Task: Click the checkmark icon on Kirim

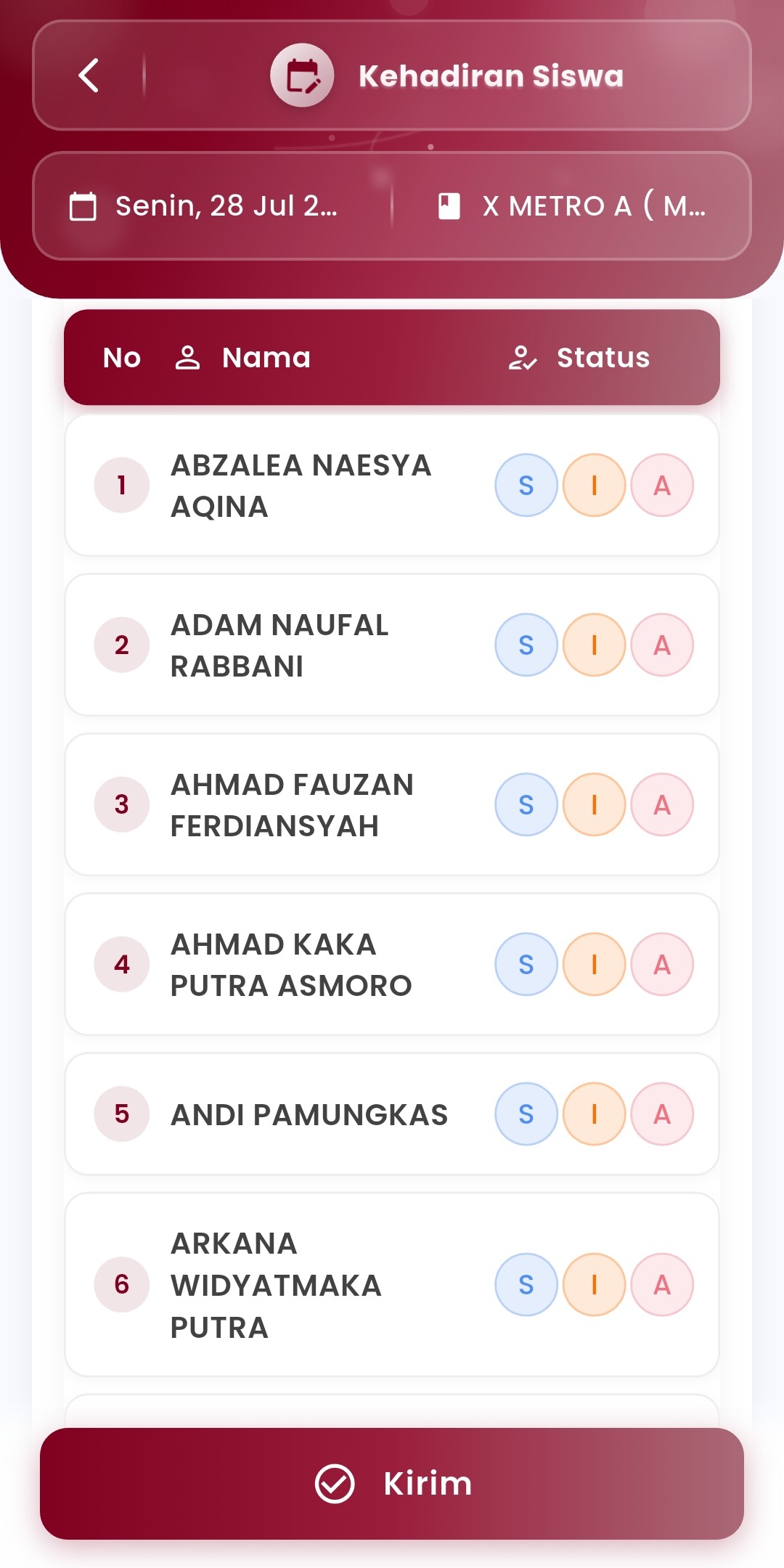Action: click(335, 1483)
